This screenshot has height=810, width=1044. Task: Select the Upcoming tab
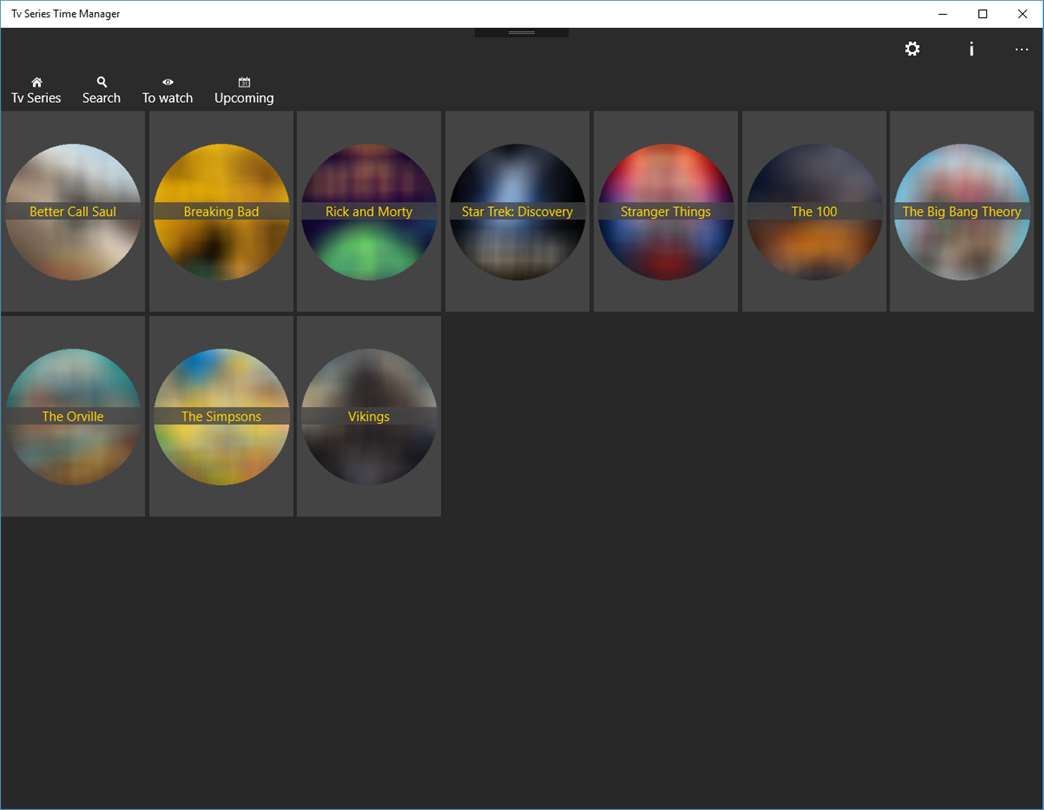pos(244,91)
